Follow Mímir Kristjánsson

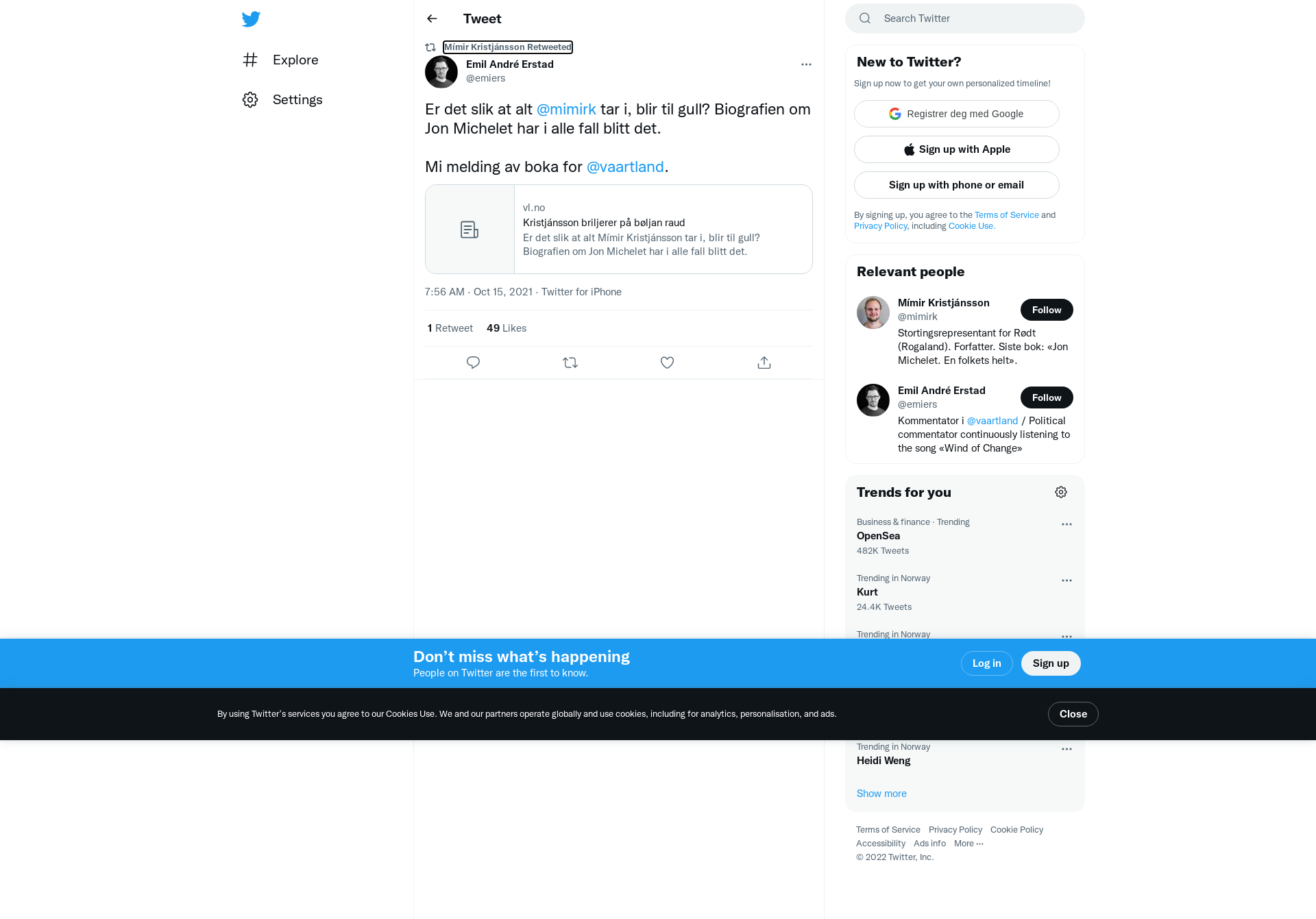(1047, 310)
